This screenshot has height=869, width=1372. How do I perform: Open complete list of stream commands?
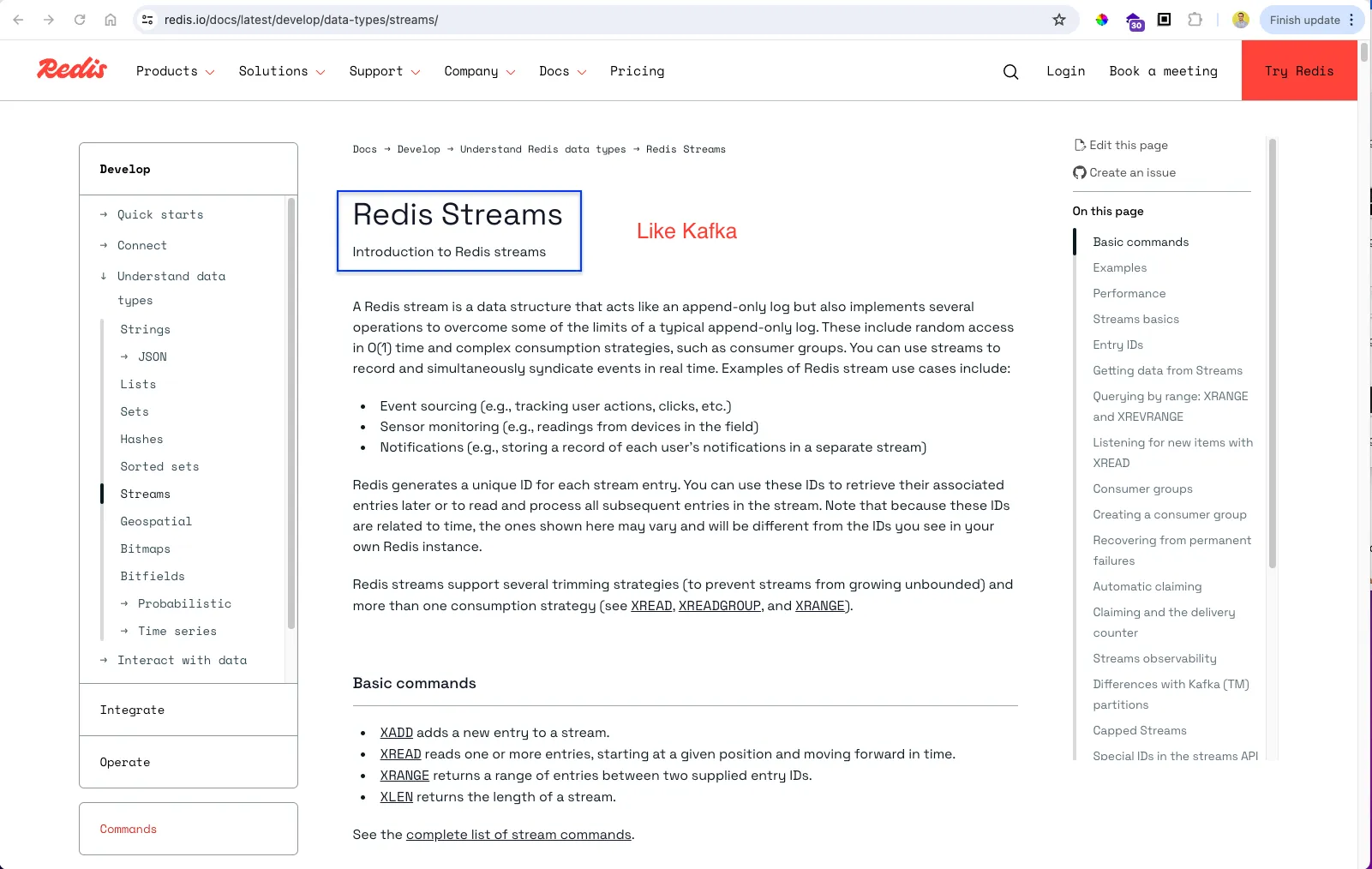518,835
